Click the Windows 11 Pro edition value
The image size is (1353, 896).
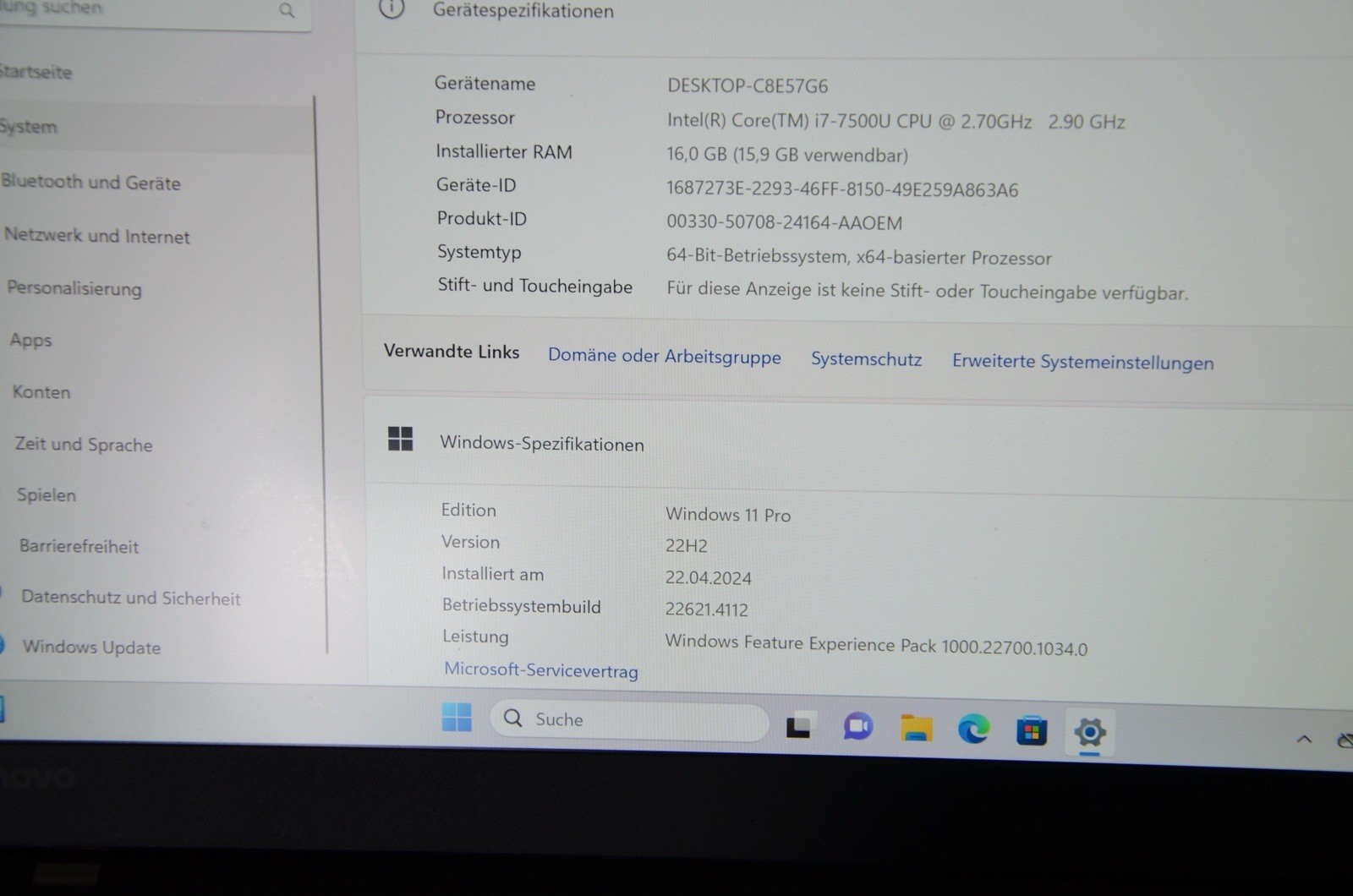pyautogui.click(x=727, y=515)
